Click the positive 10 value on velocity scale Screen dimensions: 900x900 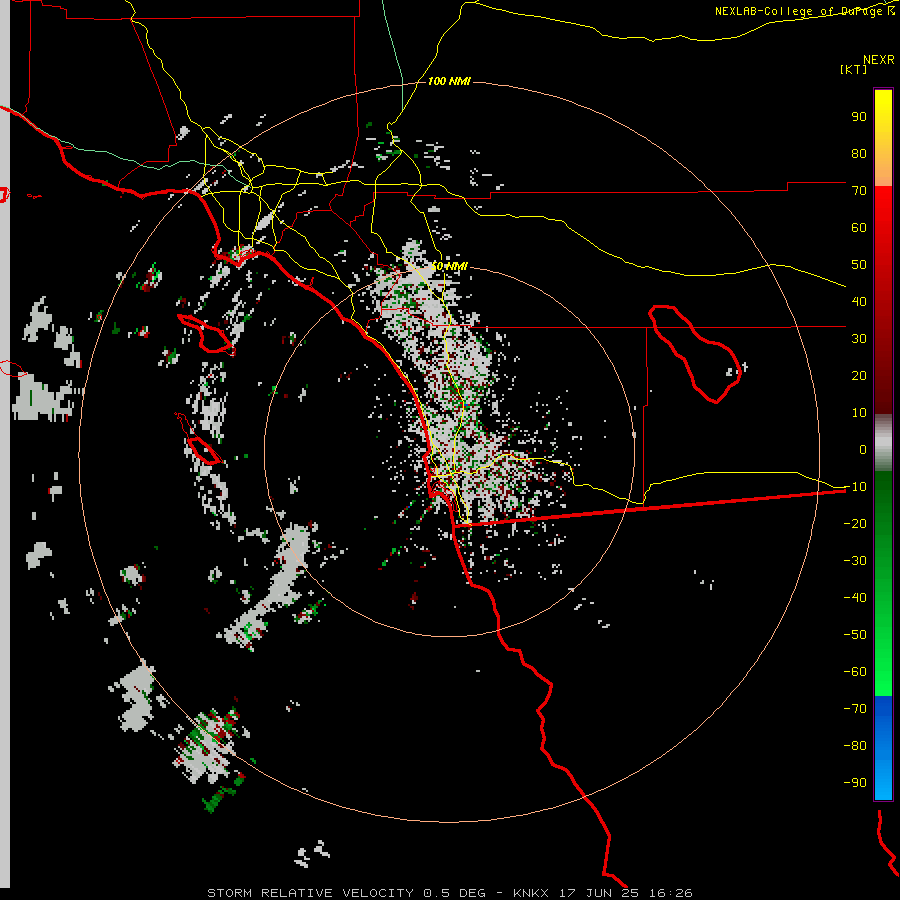(859, 413)
